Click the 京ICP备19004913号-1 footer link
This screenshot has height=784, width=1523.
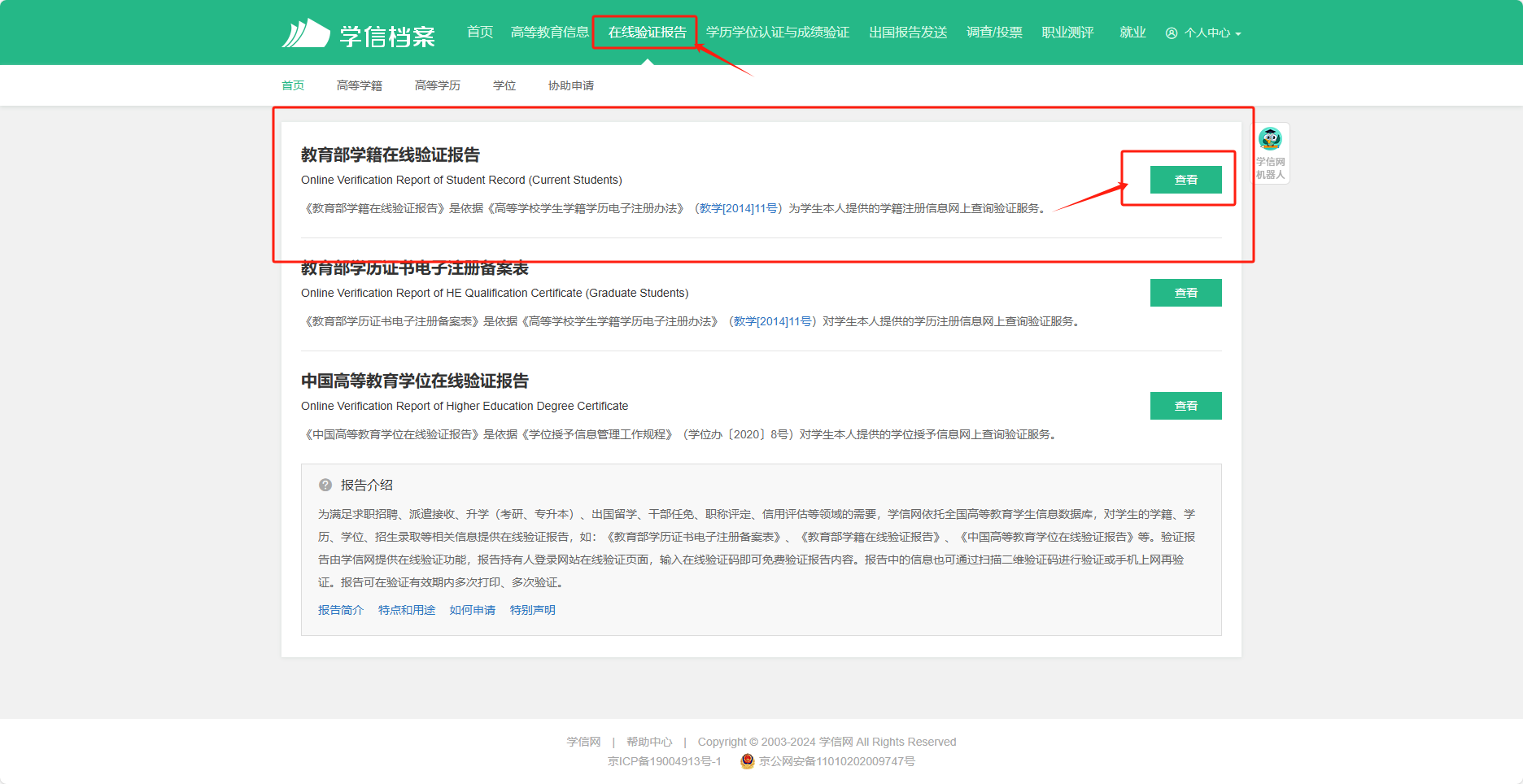click(x=665, y=761)
